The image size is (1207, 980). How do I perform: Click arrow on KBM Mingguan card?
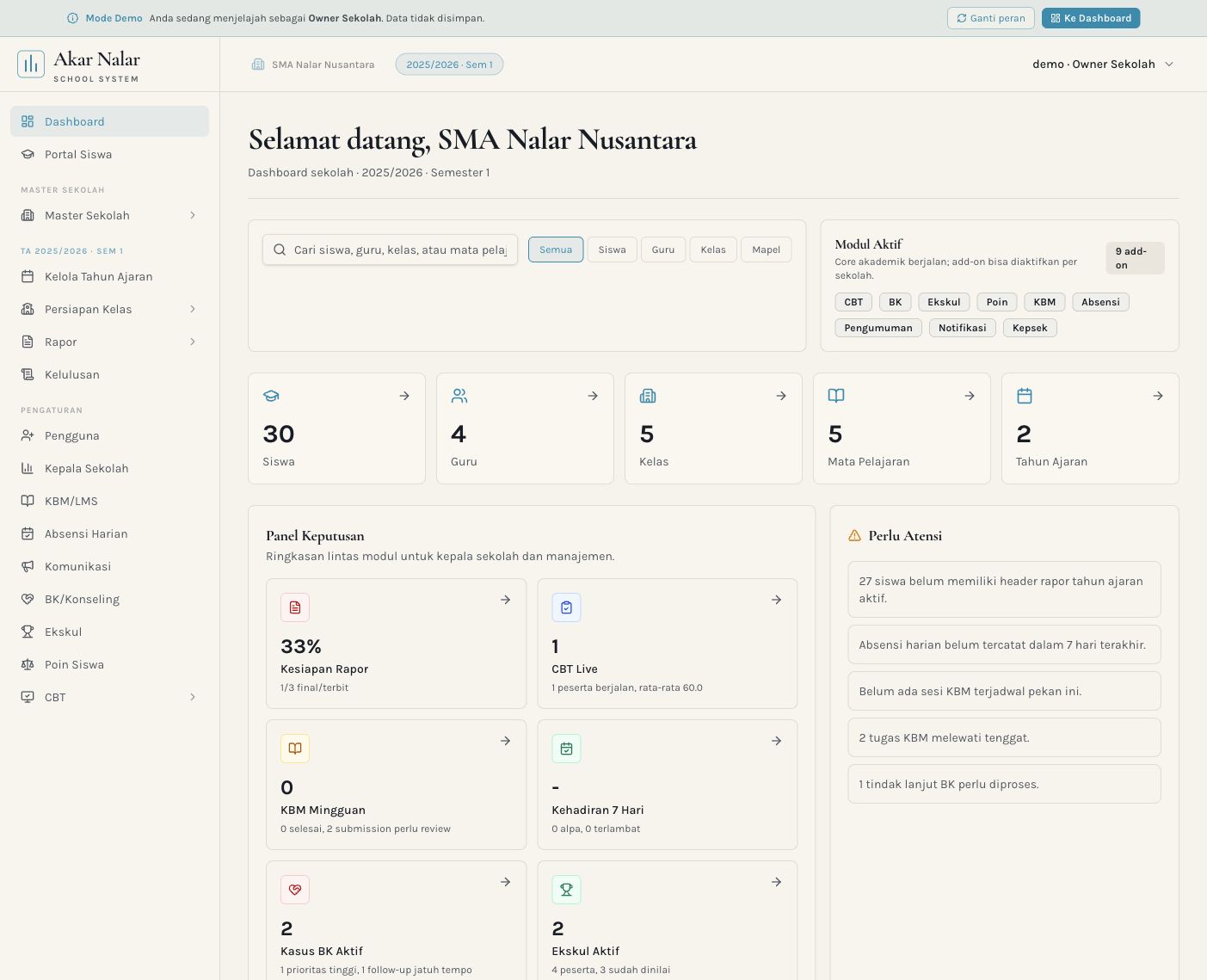tap(506, 741)
